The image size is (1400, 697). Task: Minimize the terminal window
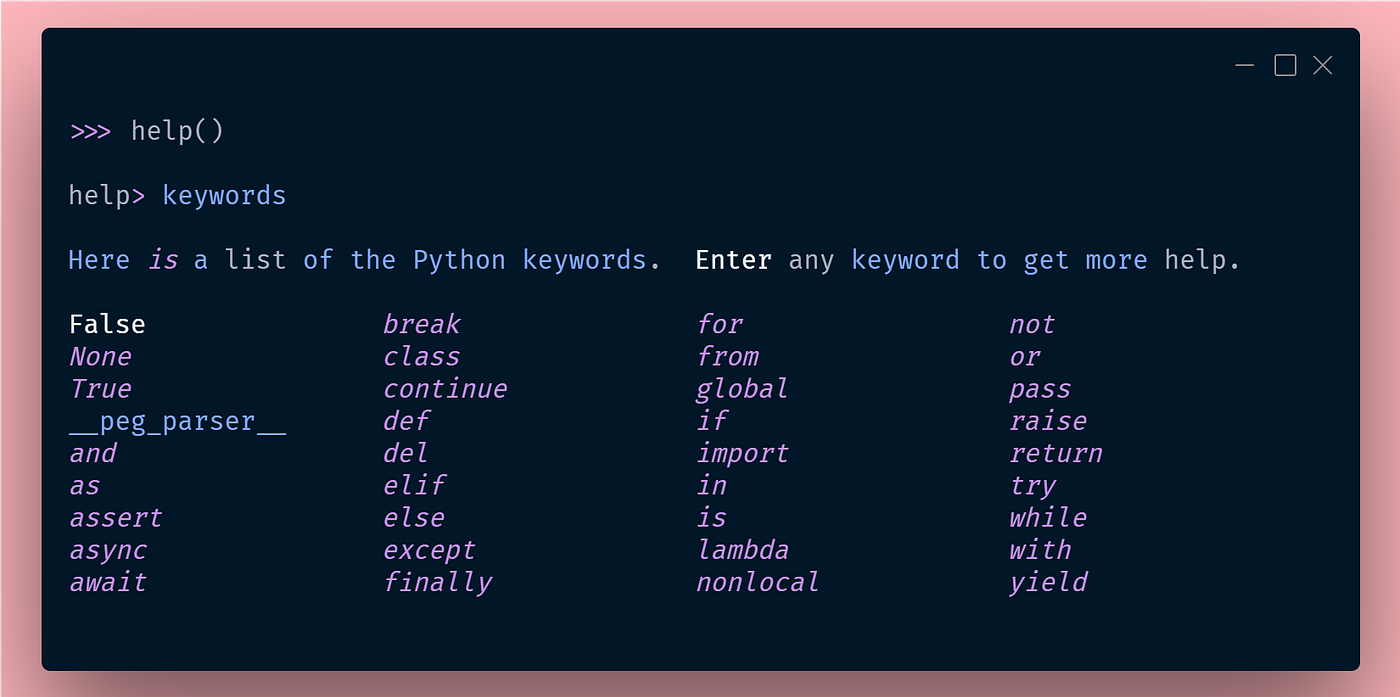[x=1244, y=64]
